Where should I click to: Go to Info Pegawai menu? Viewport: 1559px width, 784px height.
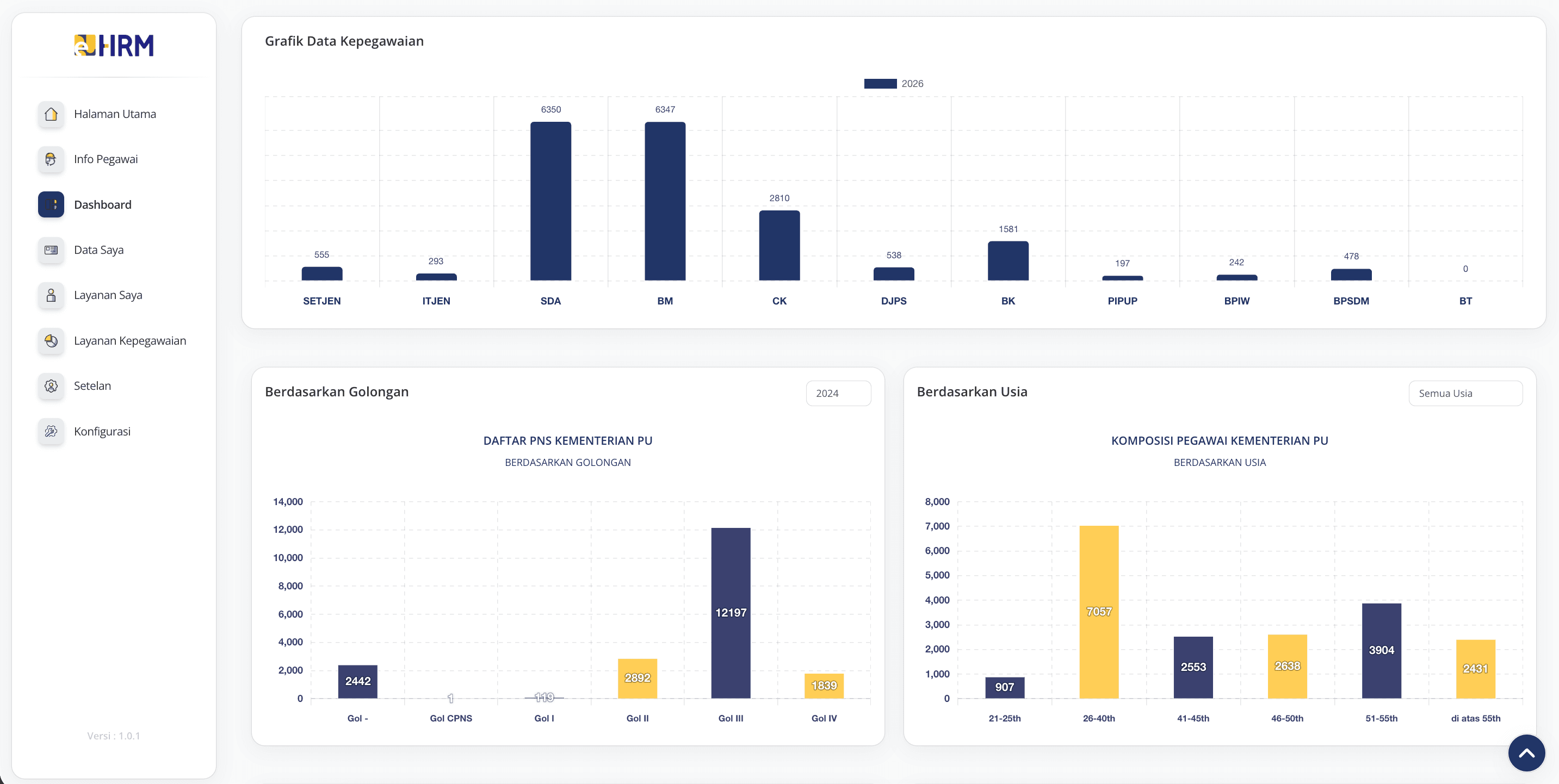point(106,159)
